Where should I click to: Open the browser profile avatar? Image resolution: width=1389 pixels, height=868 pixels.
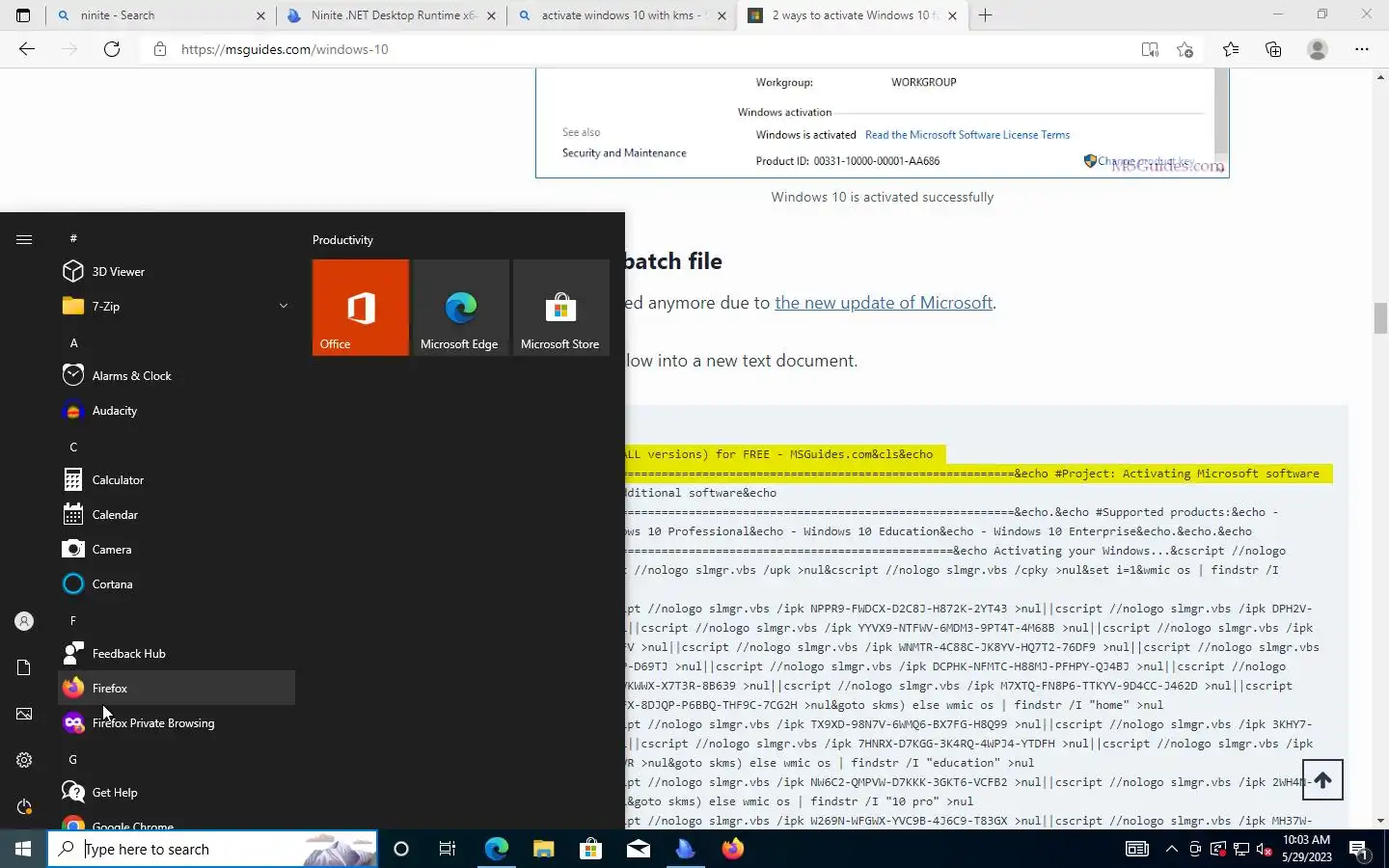click(x=1318, y=49)
